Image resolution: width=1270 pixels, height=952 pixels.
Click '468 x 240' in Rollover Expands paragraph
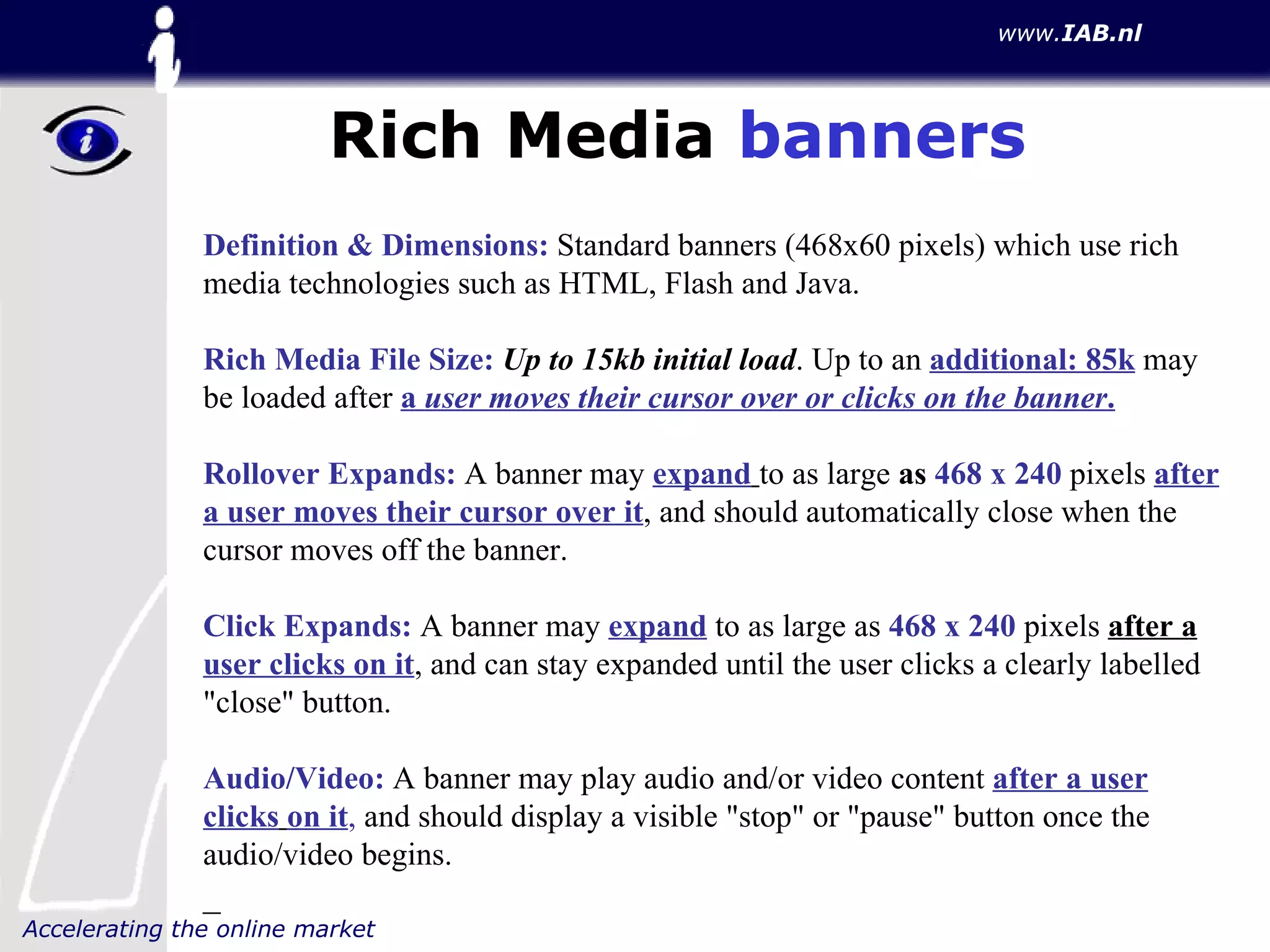[998, 475]
